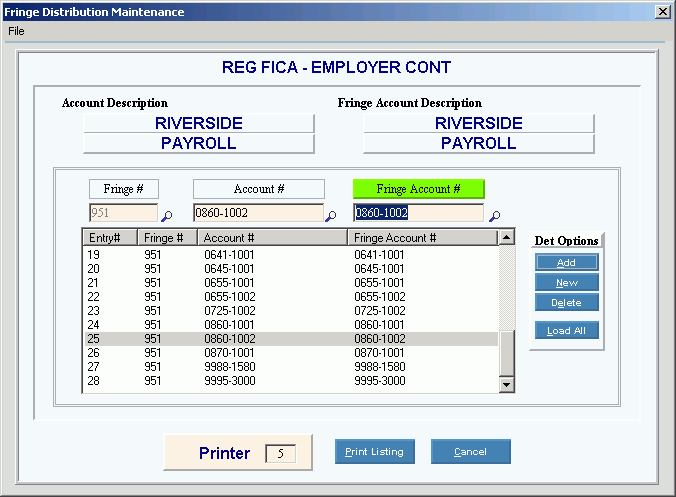Click the Fringe # column header in list
Screen dimensions: 676x497
click(167, 238)
